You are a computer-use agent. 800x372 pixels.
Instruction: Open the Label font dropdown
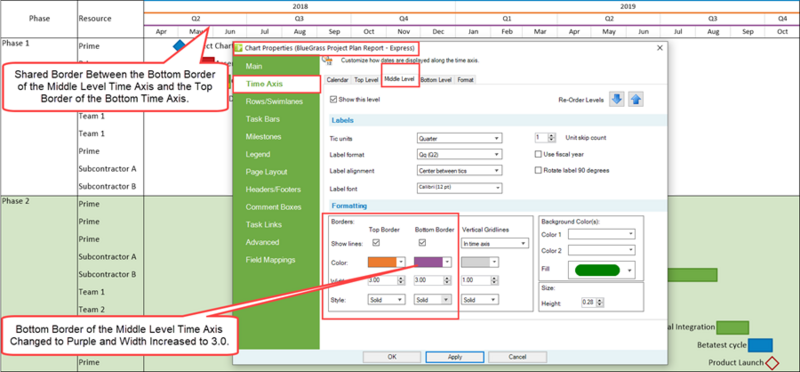[459, 188]
